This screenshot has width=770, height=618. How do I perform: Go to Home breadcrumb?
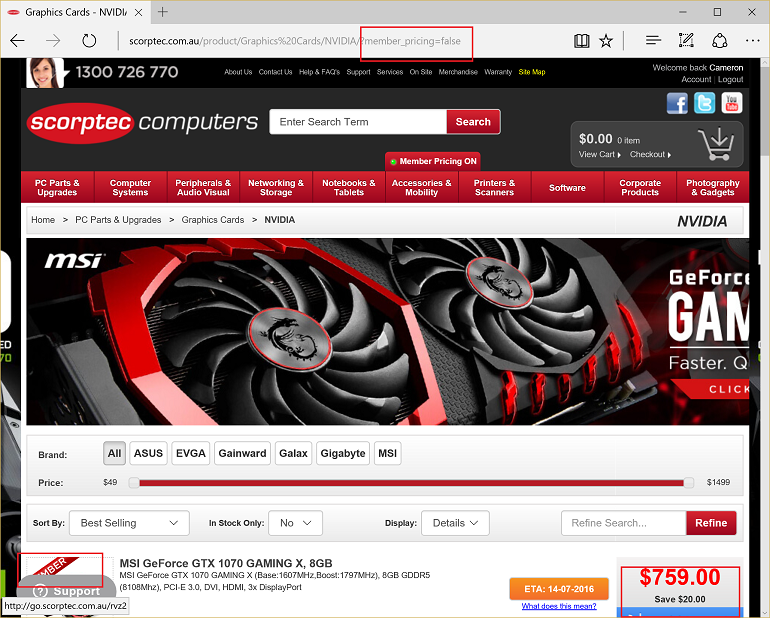point(43,220)
